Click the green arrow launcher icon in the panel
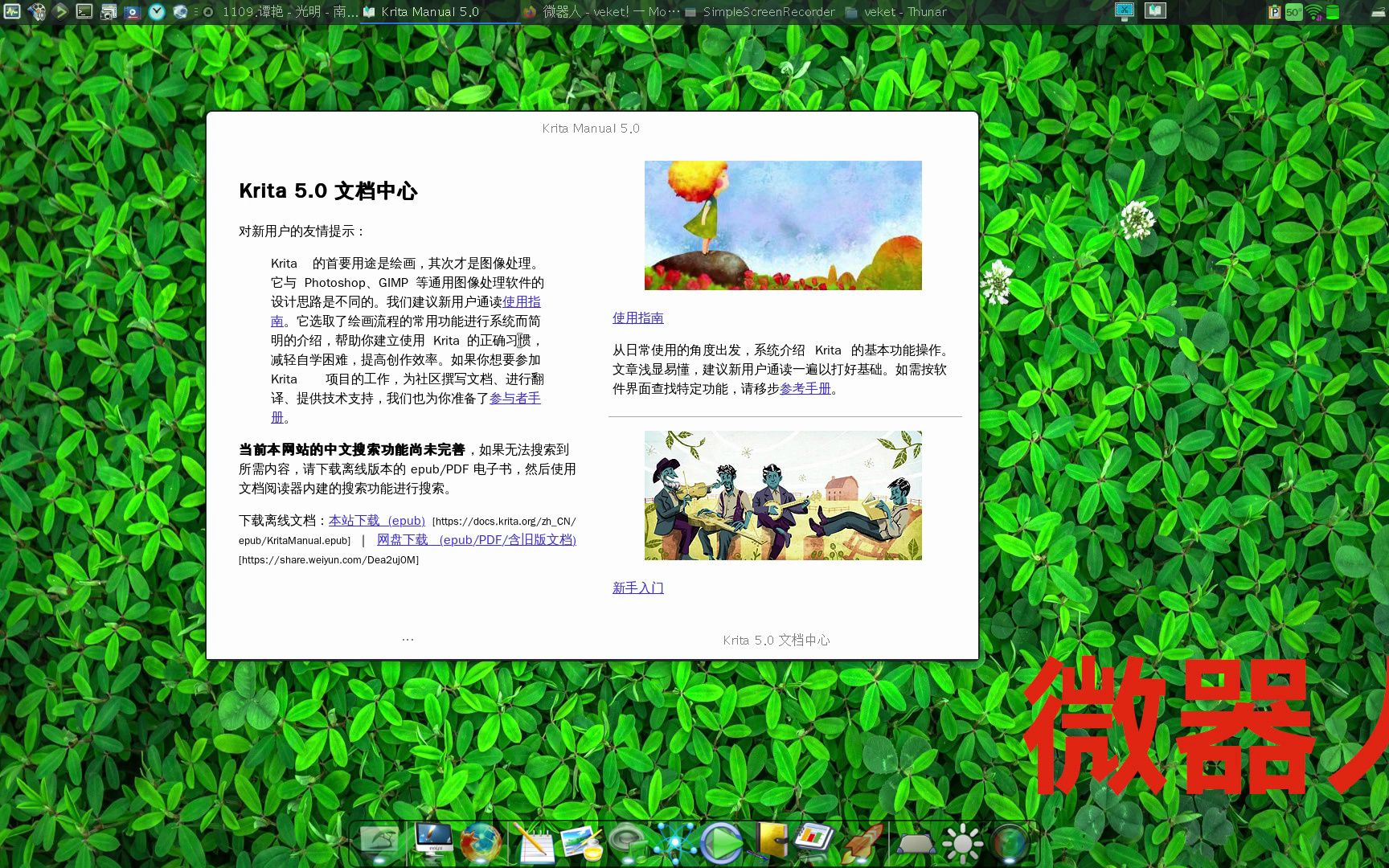The height and width of the screenshot is (868, 1389). pos(60,11)
